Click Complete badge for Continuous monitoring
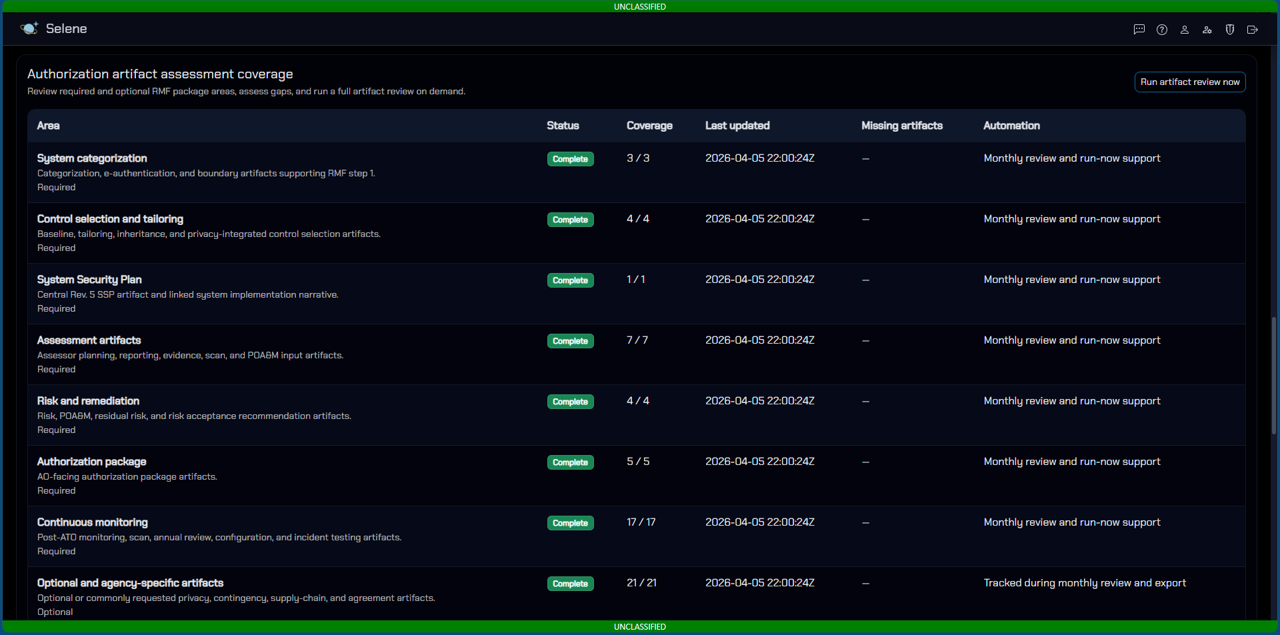The height and width of the screenshot is (635, 1280). [570, 523]
